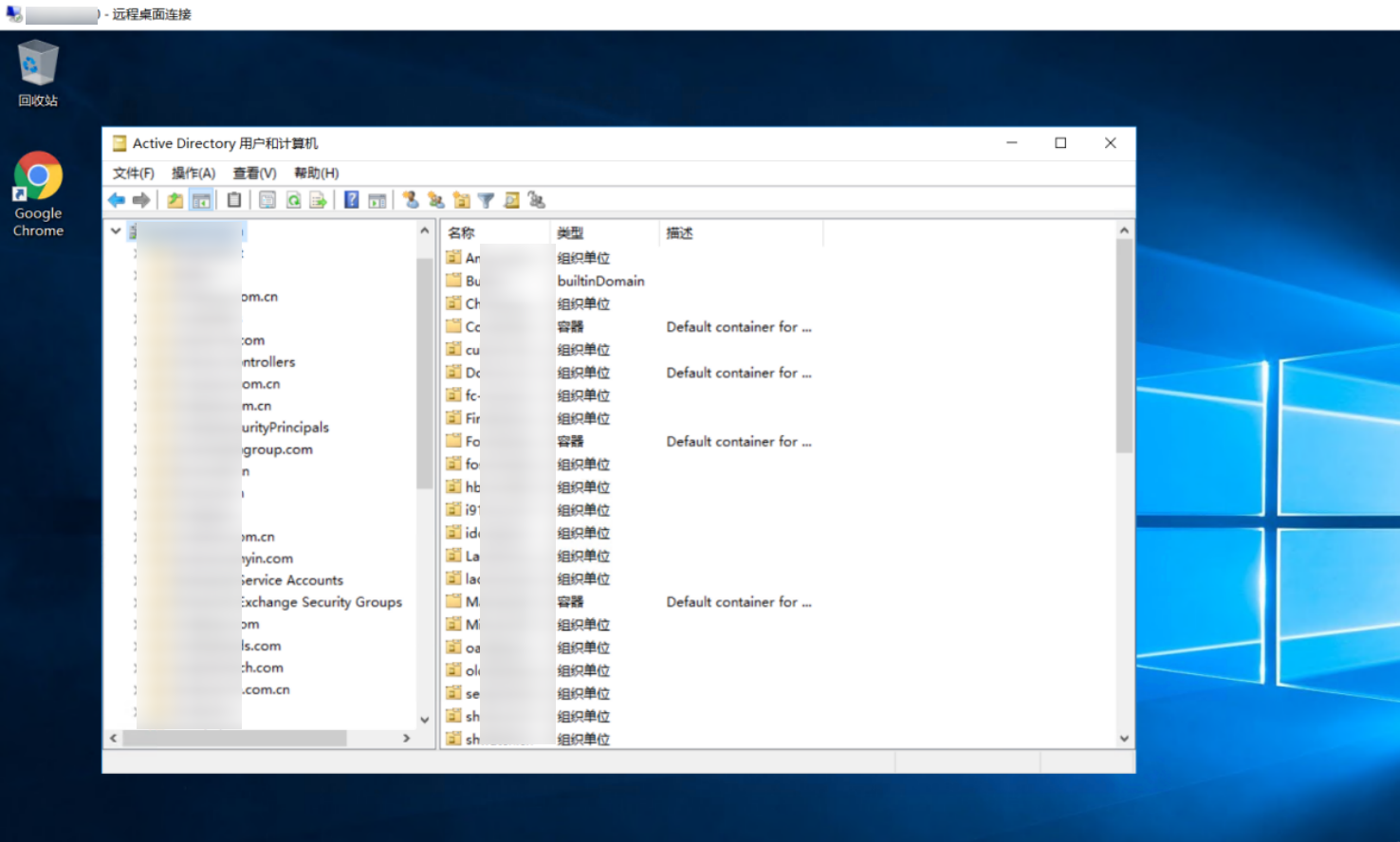
Task: Create a new organizational unit icon
Action: [462, 200]
